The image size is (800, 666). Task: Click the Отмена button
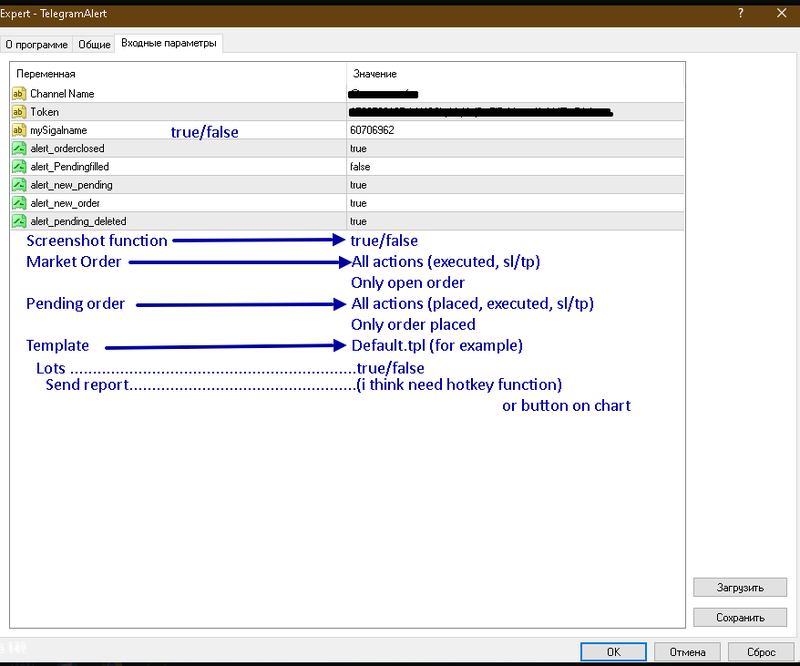pyautogui.click(x=687, y=652)
